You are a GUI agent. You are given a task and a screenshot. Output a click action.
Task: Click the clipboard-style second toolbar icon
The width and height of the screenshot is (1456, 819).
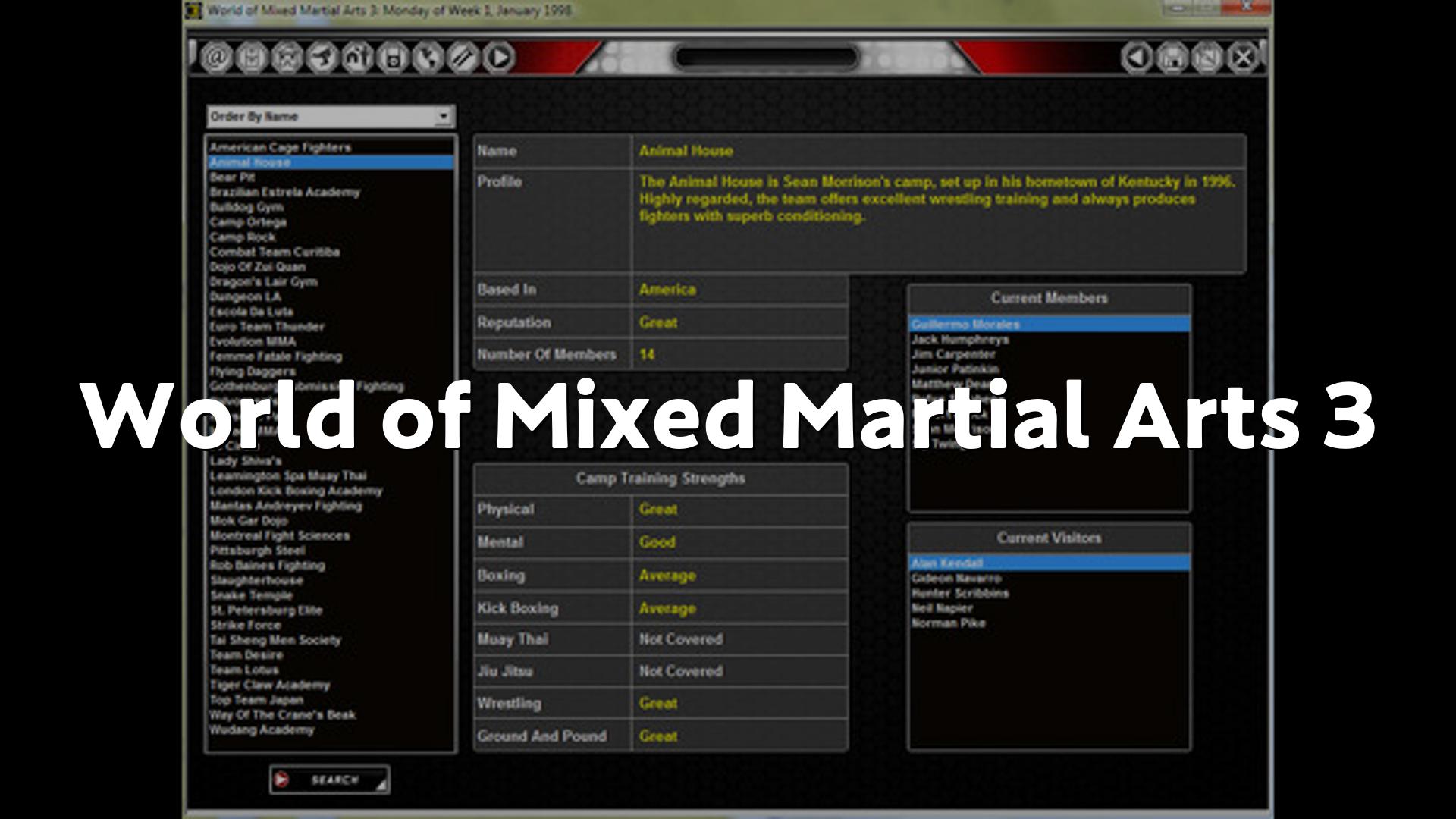(x=252, y=58)
